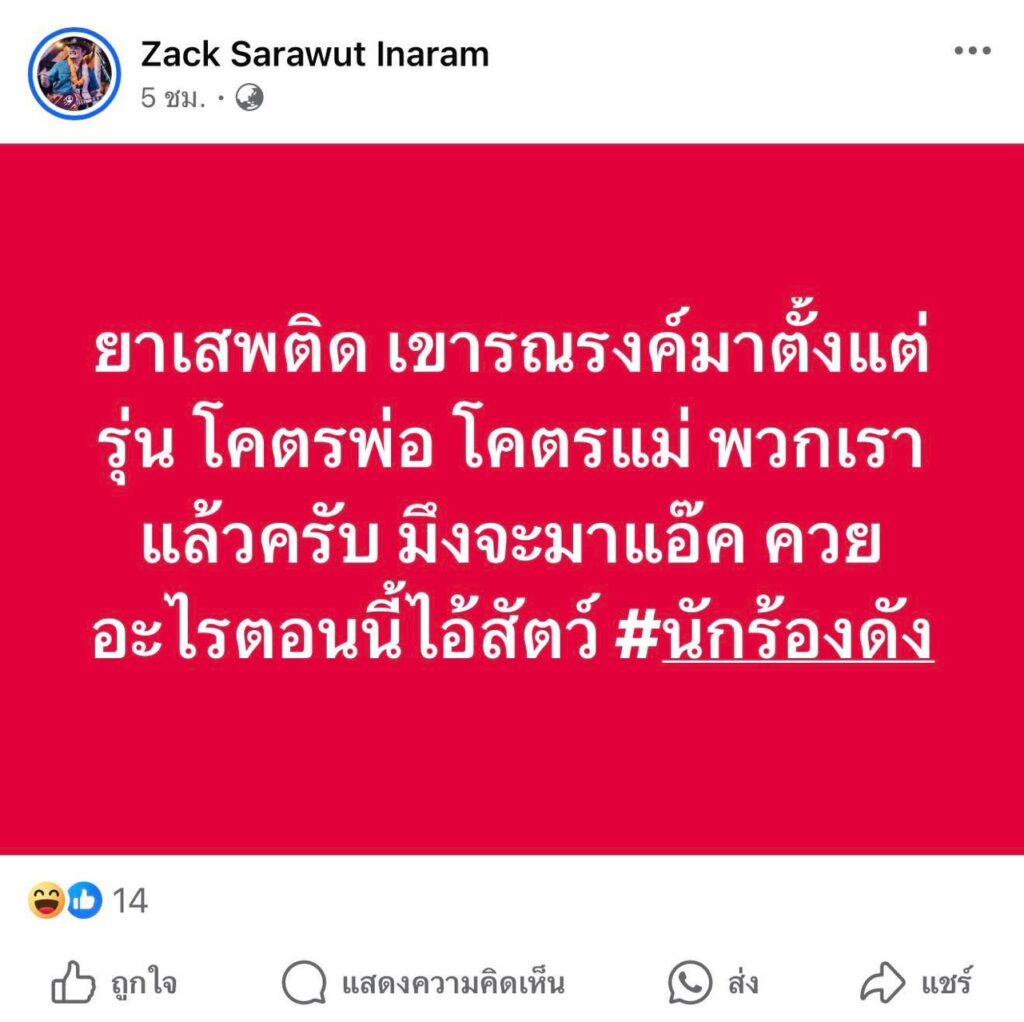Viewport: 1024px width, 1022px height.
Task: Click the blue Like reaction icon
Action: click(x=85, y=900)
